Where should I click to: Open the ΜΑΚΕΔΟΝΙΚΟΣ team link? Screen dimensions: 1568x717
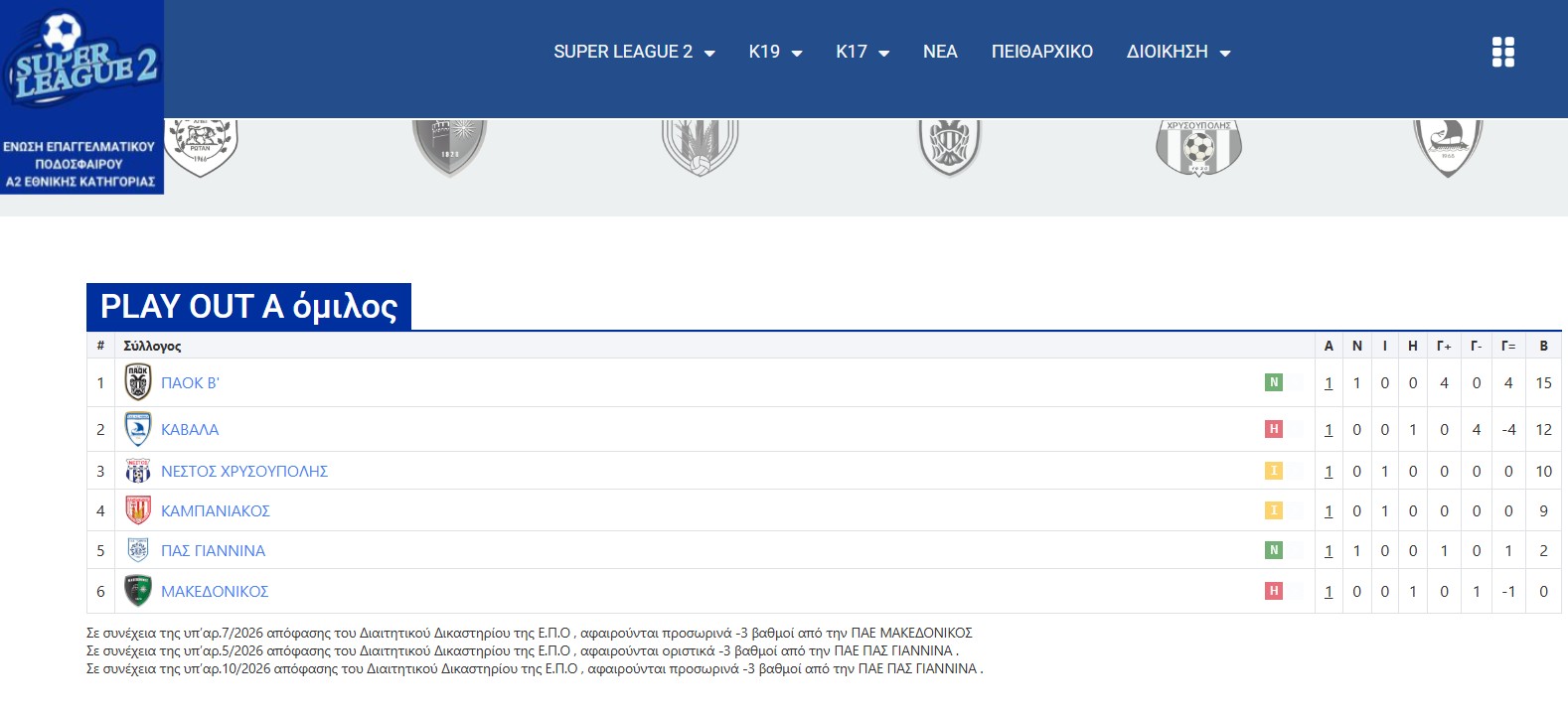tap(215, 592)
